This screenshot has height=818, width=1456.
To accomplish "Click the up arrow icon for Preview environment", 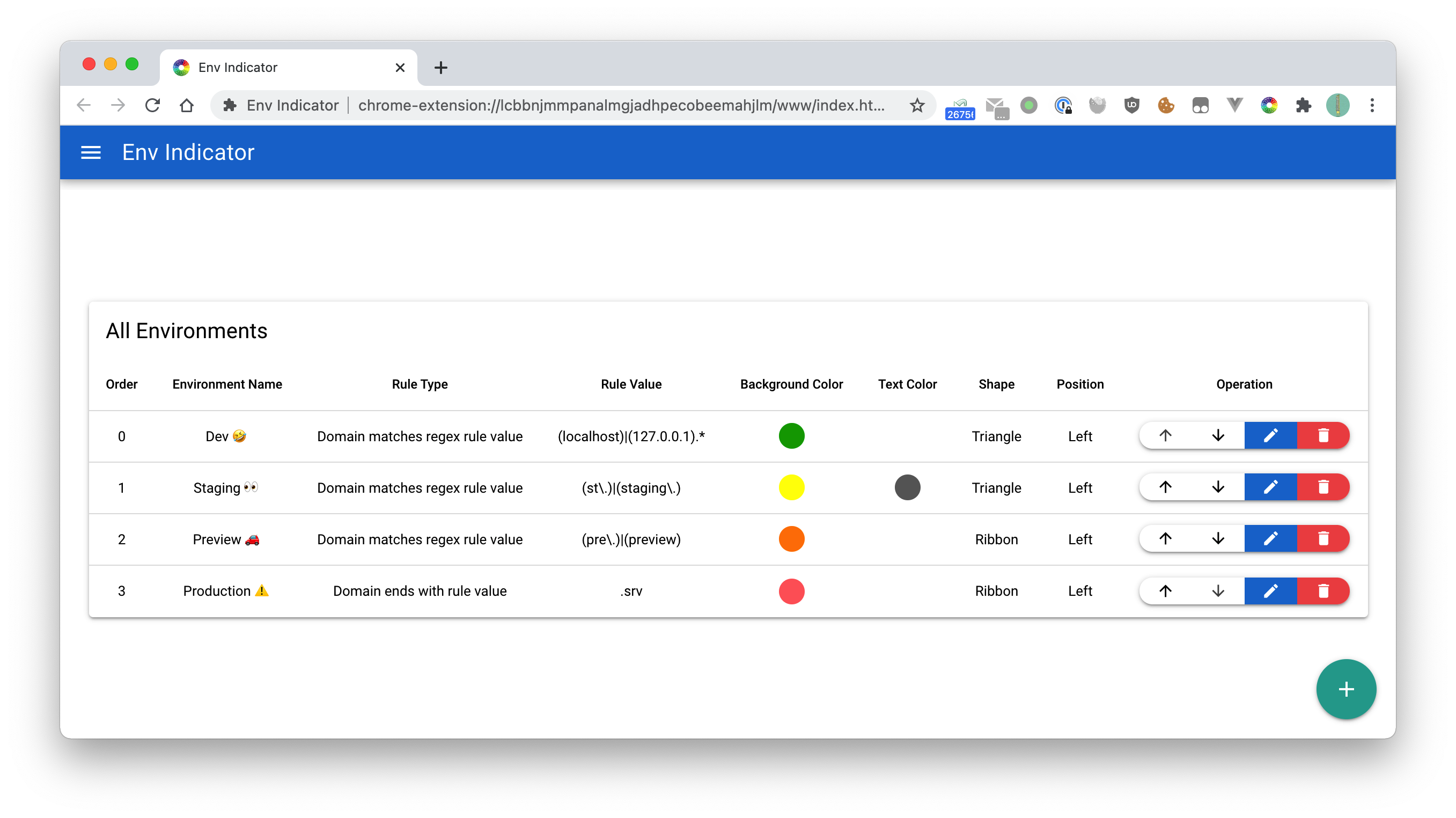I will [x=1165, y=539].
